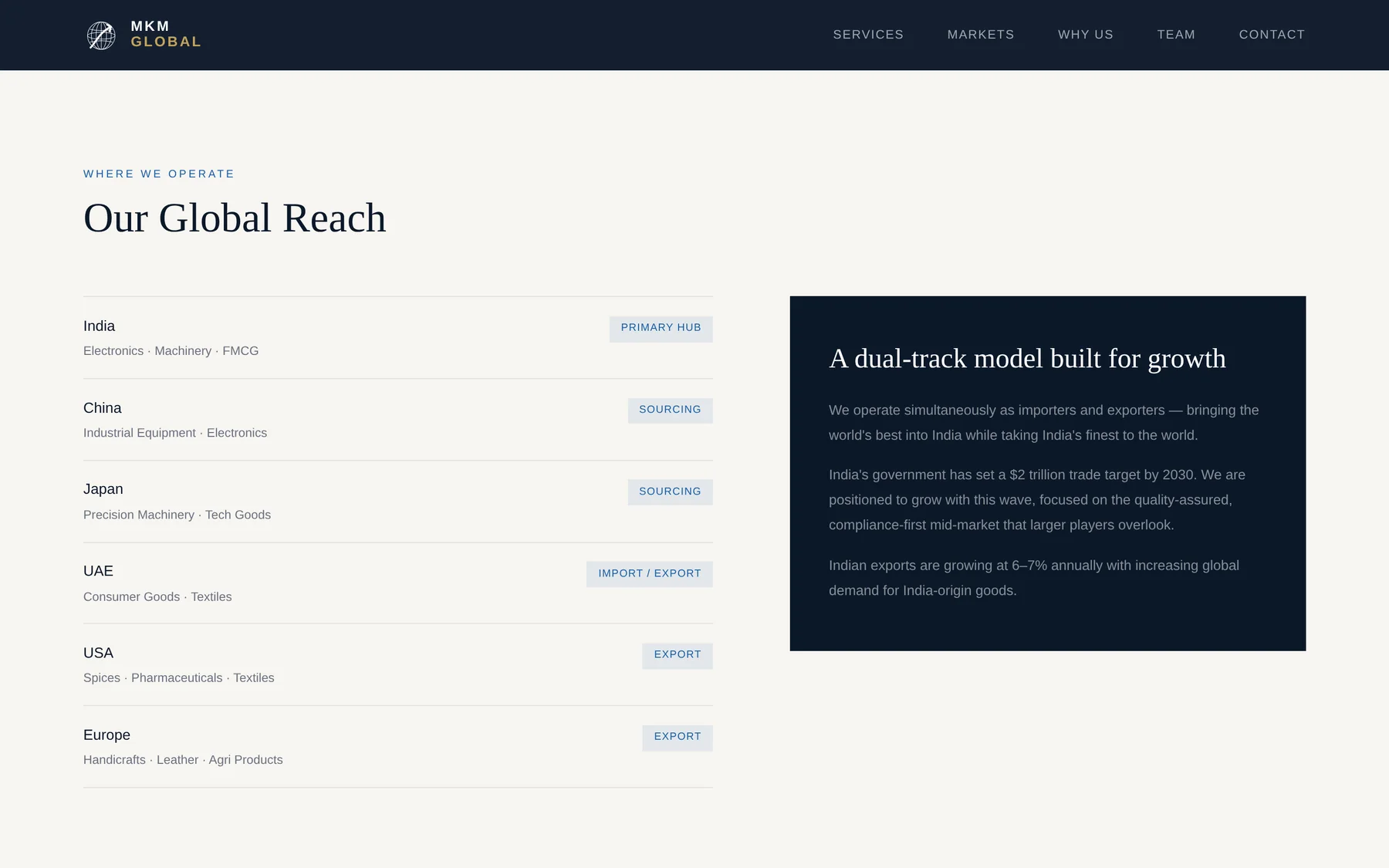Select the Europe region name
This screenshot has width=1389, height=868.
click(106, 735)
